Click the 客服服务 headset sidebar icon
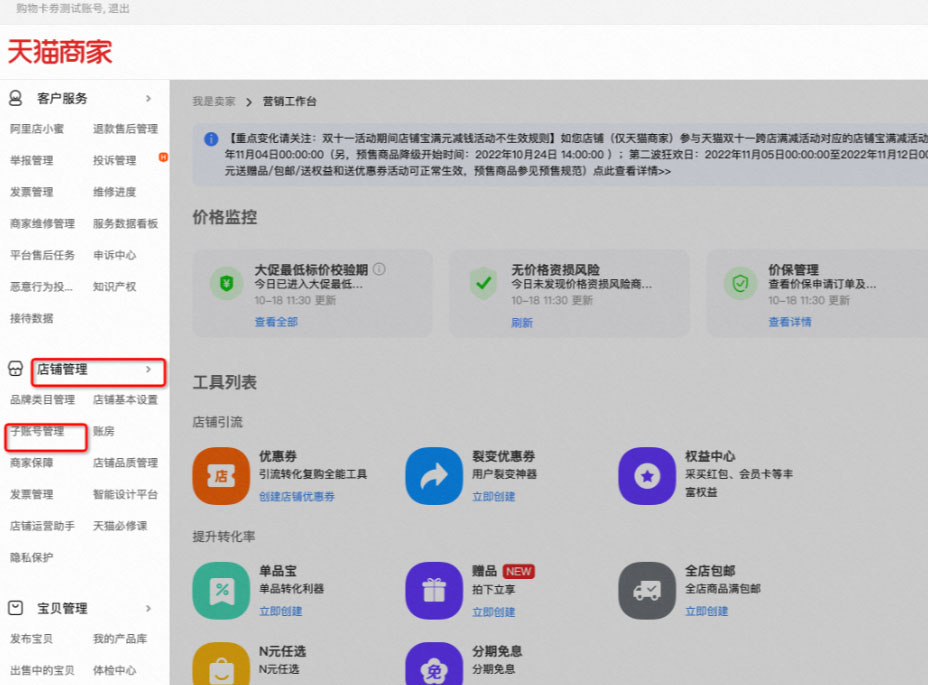928x685 pixels. 14,98
